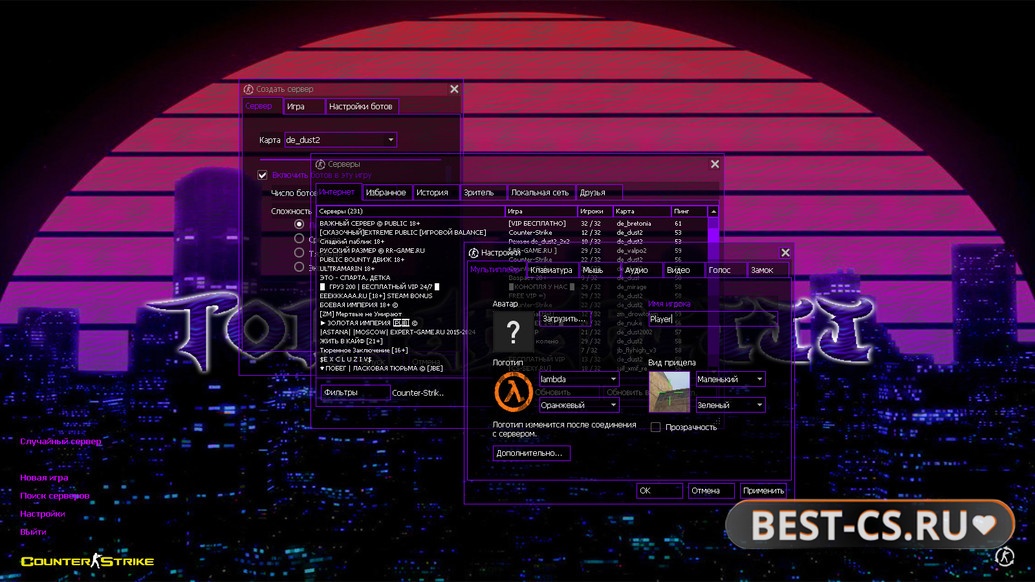Open the Зеленый crosshair color dropdown

click(730, 405)
